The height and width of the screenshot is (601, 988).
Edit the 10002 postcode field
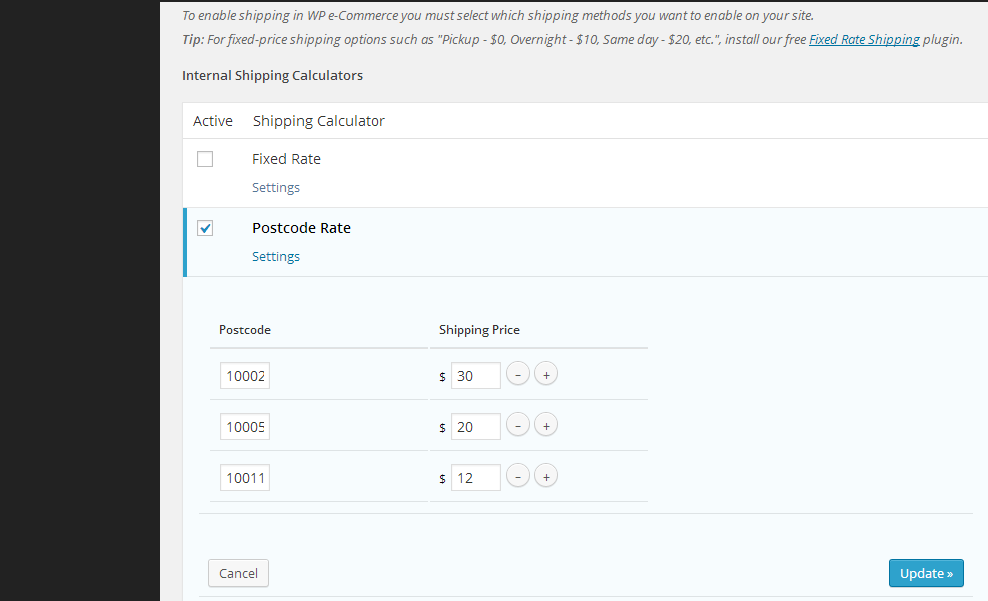tap(245, 376)
